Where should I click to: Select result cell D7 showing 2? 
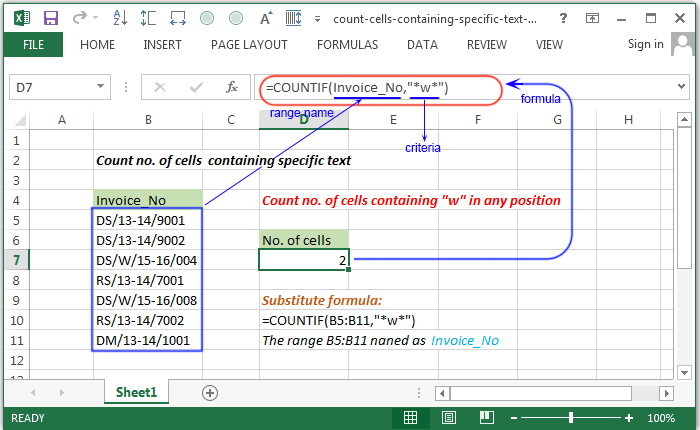[x=304, y=260]
